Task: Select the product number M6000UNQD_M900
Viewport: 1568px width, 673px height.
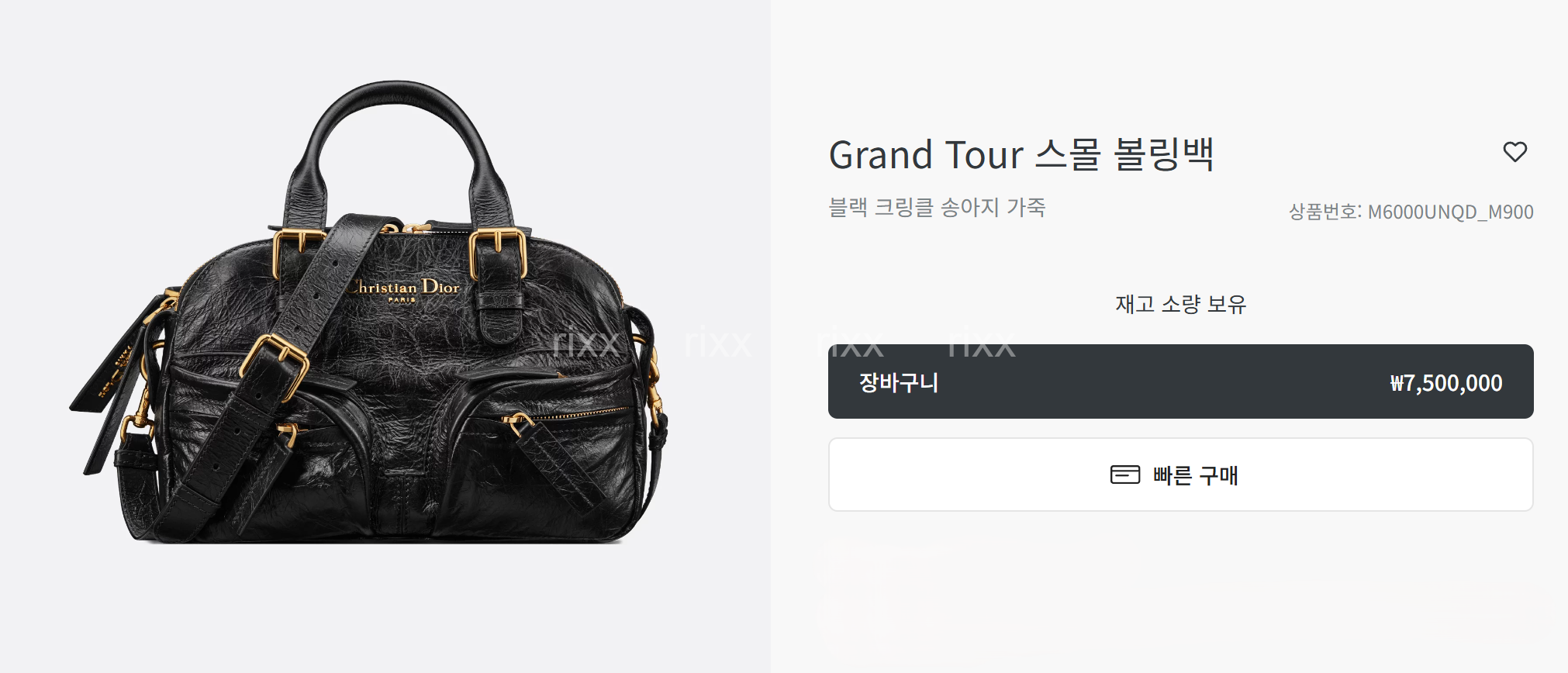Action: (x=1450, y=212)
